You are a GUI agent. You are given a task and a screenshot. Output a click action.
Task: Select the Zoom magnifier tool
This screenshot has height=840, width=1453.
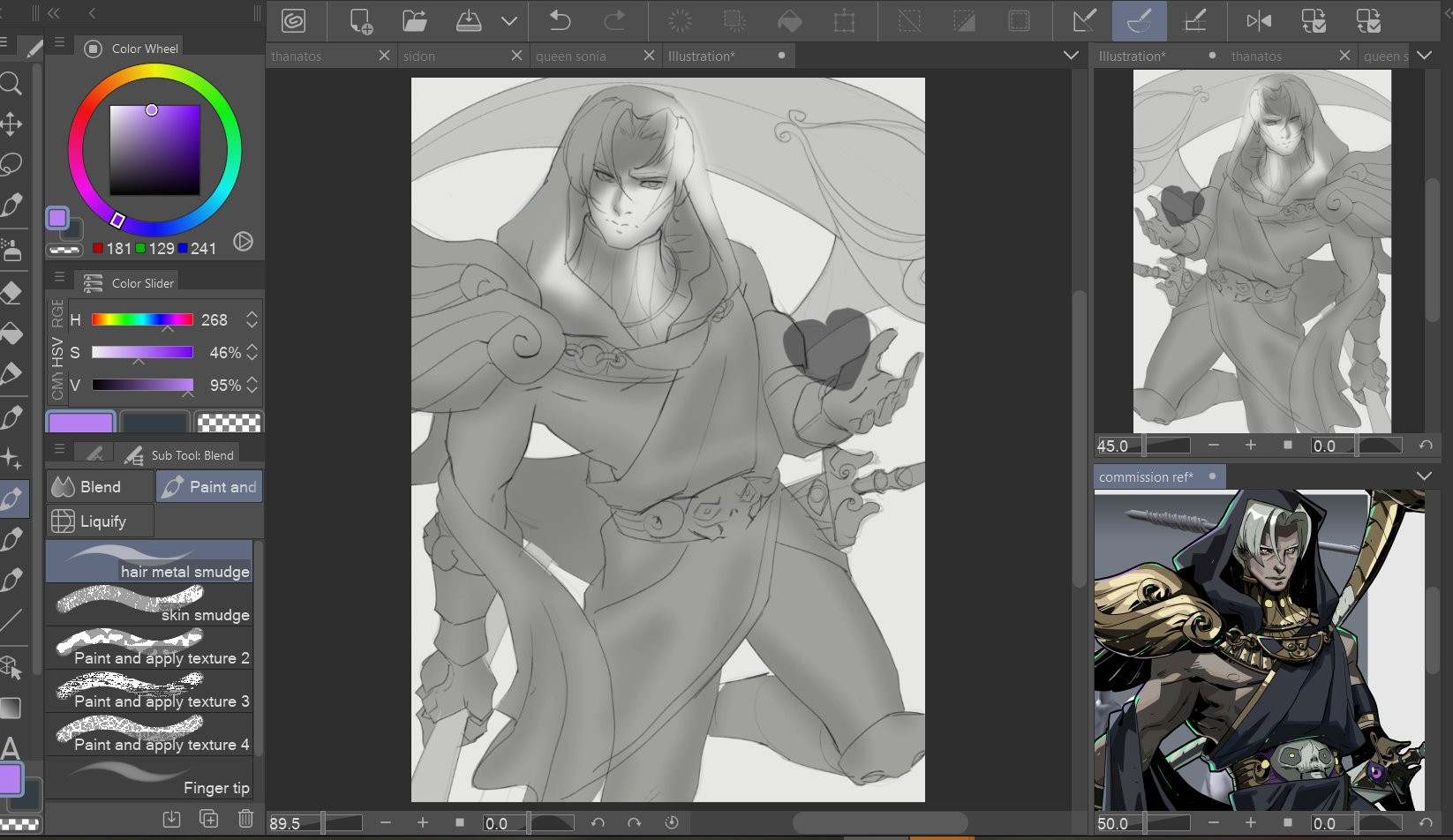(x=11, y=84)
